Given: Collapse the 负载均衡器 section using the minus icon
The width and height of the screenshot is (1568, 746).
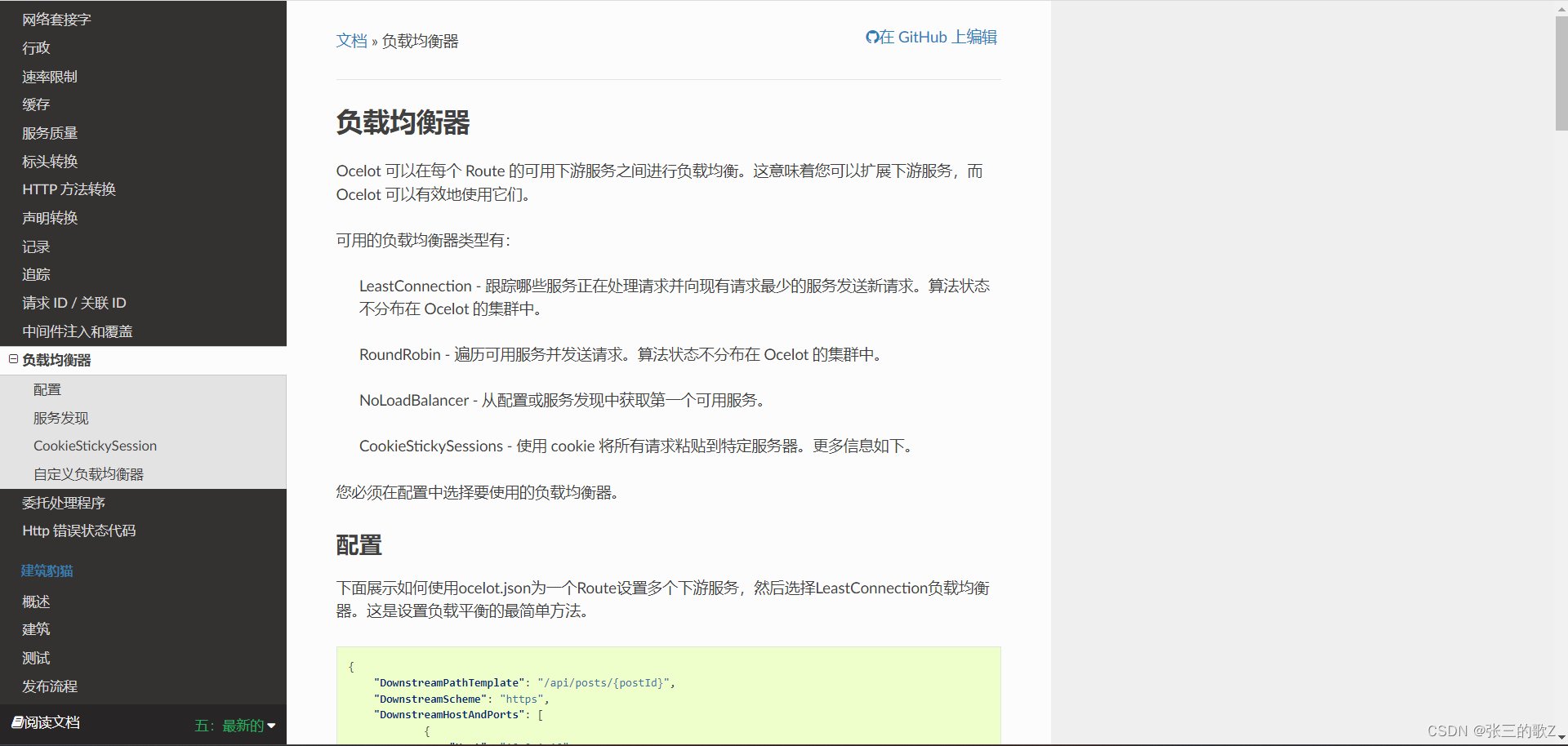Looking at the screenshot, I should click(x=11, y=359).
